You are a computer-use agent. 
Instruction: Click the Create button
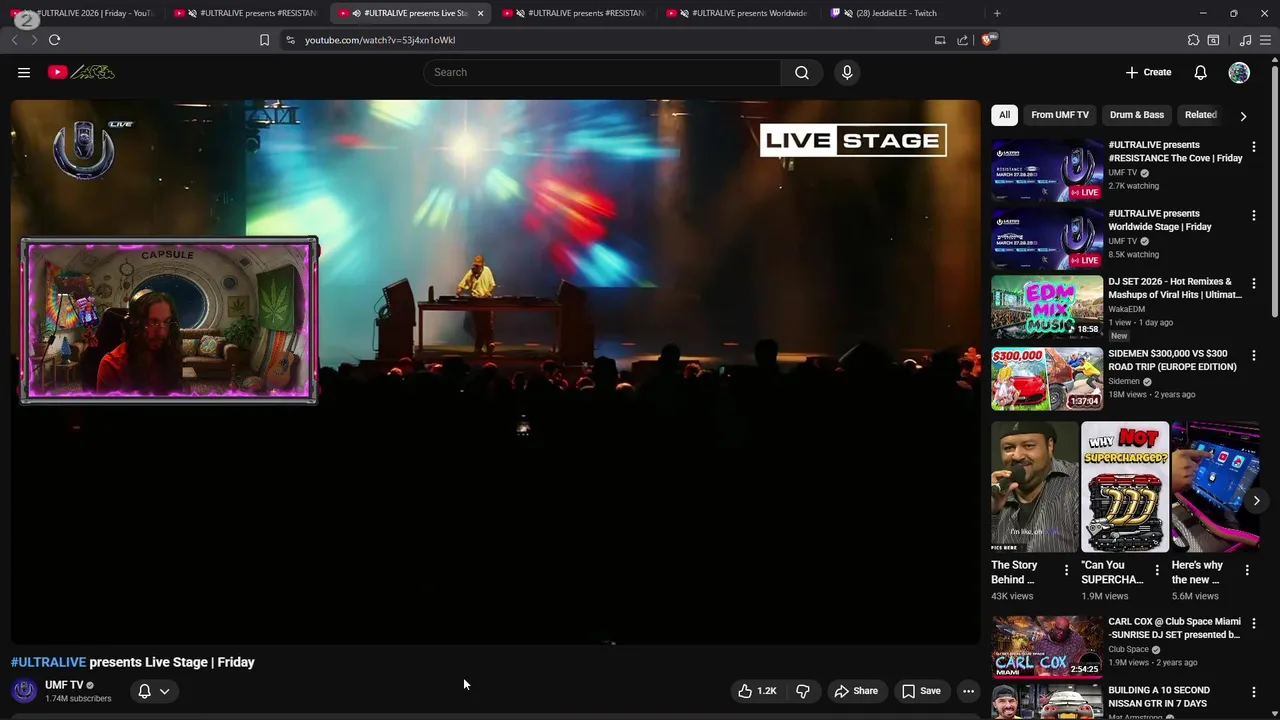click(x=1148, y=72)
